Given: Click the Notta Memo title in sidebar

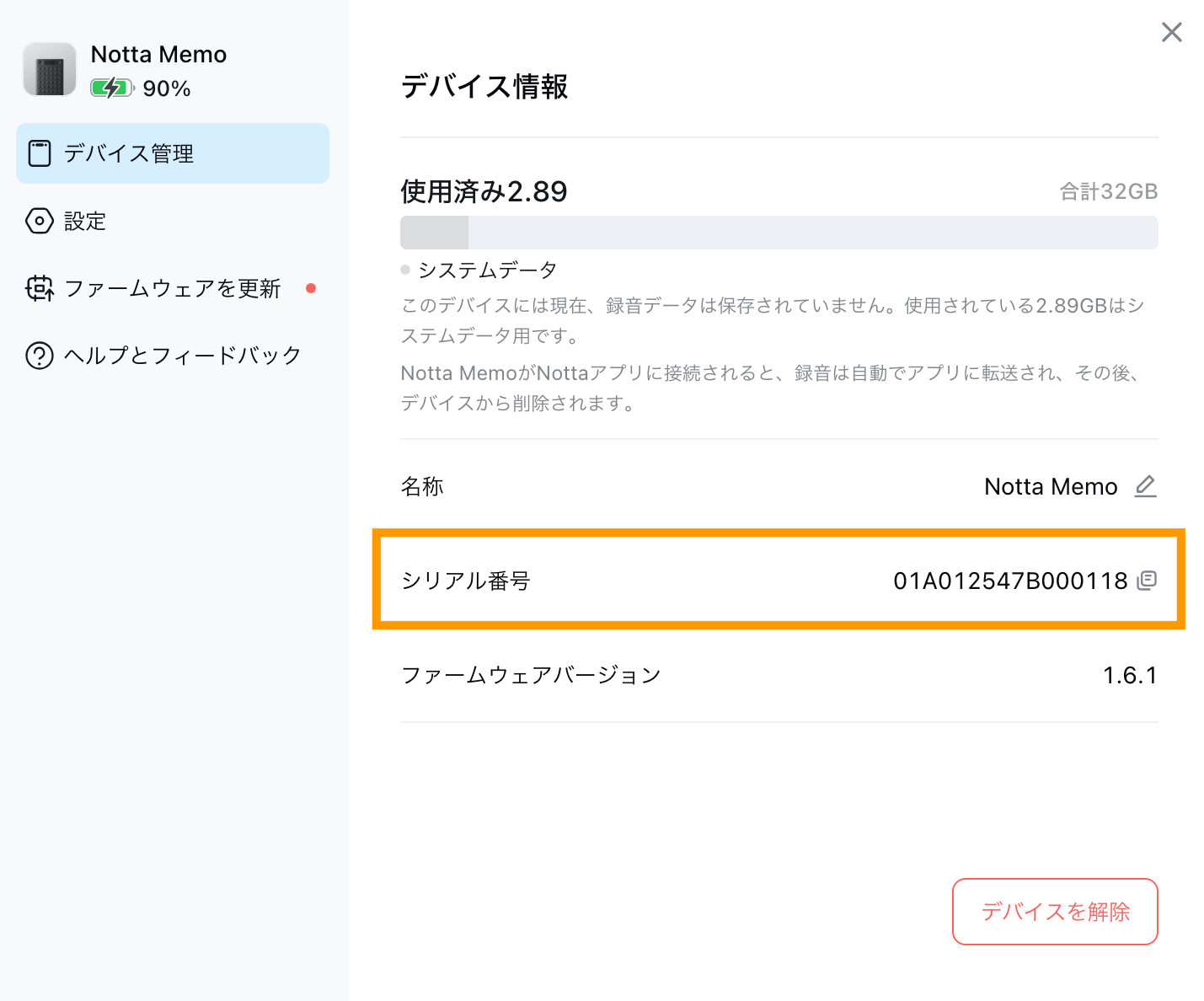Looking at the screenshot, I should [x=158, y=54].
